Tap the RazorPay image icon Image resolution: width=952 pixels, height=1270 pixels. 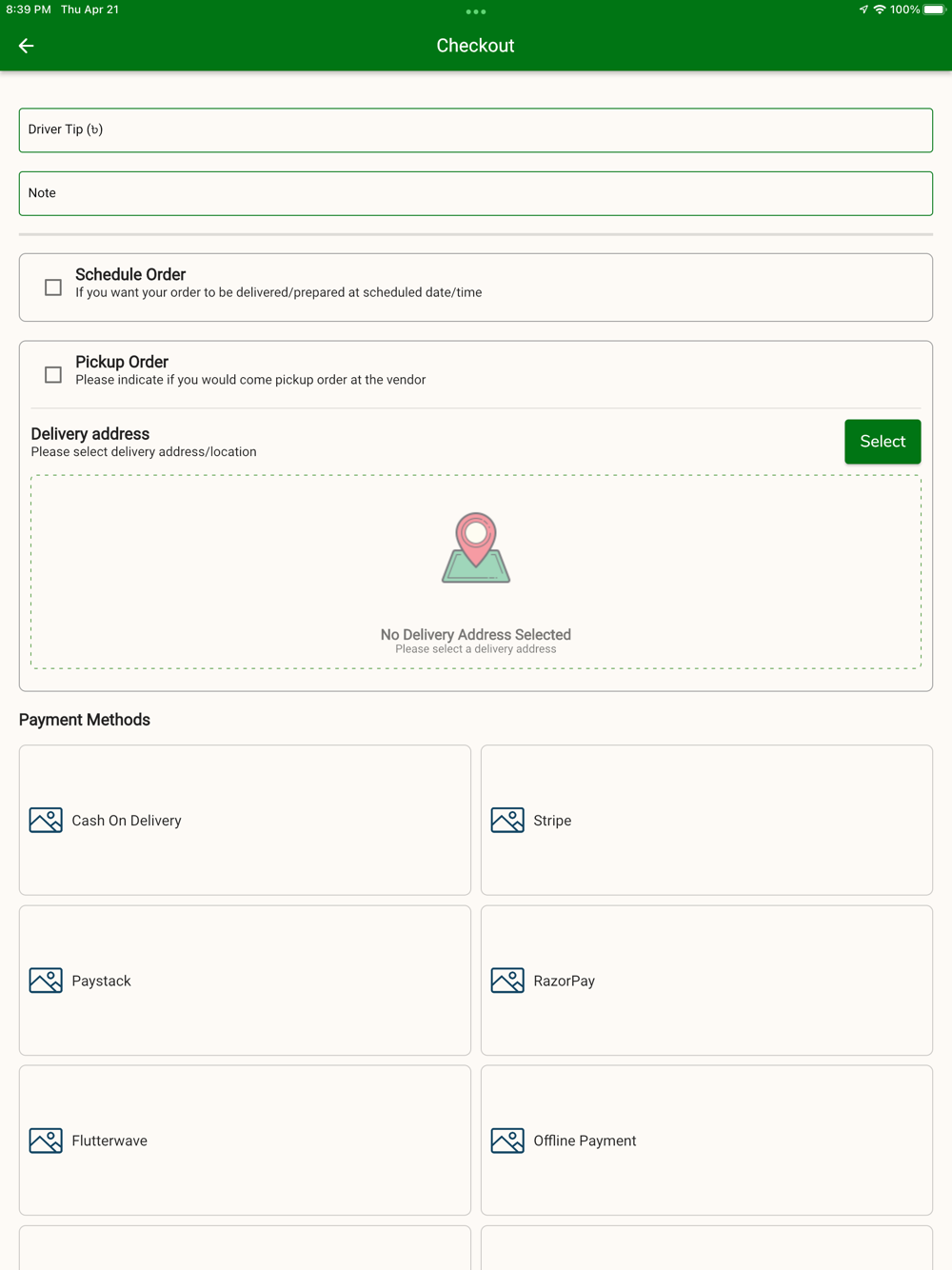coord(507,981)
